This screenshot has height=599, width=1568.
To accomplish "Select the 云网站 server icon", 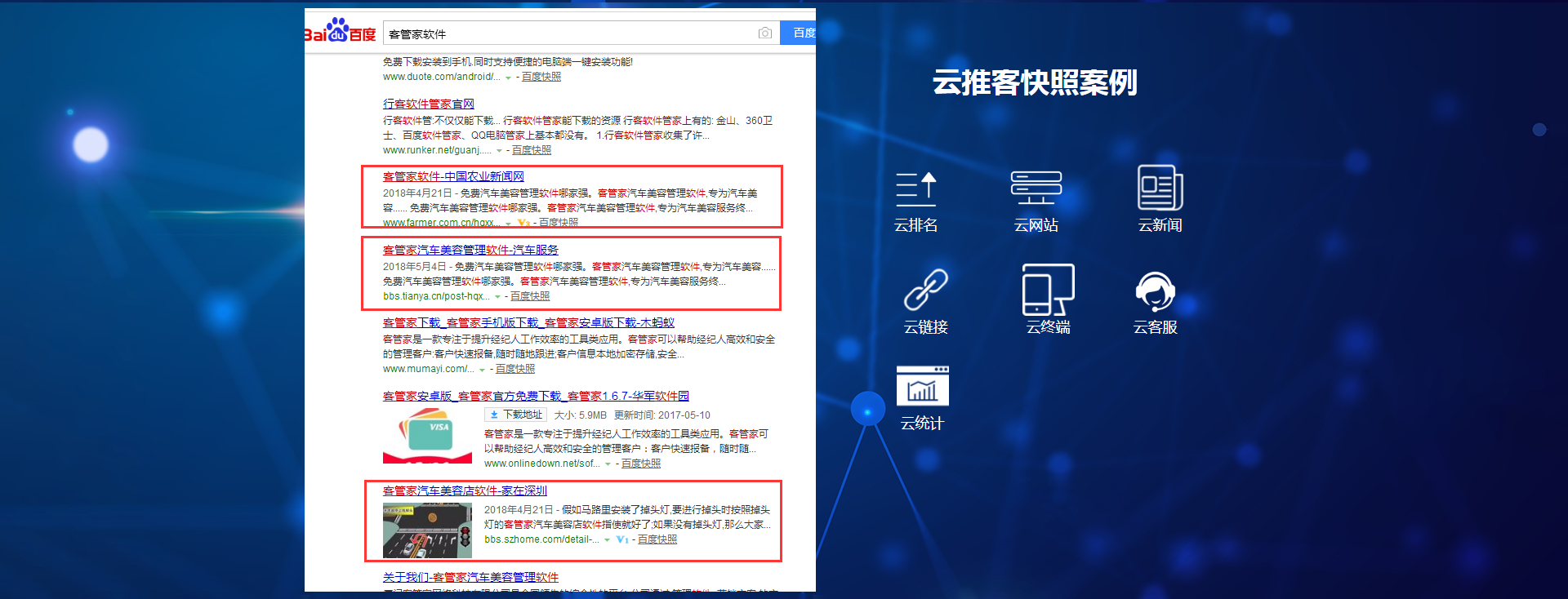I will [x=1036, y=188].
